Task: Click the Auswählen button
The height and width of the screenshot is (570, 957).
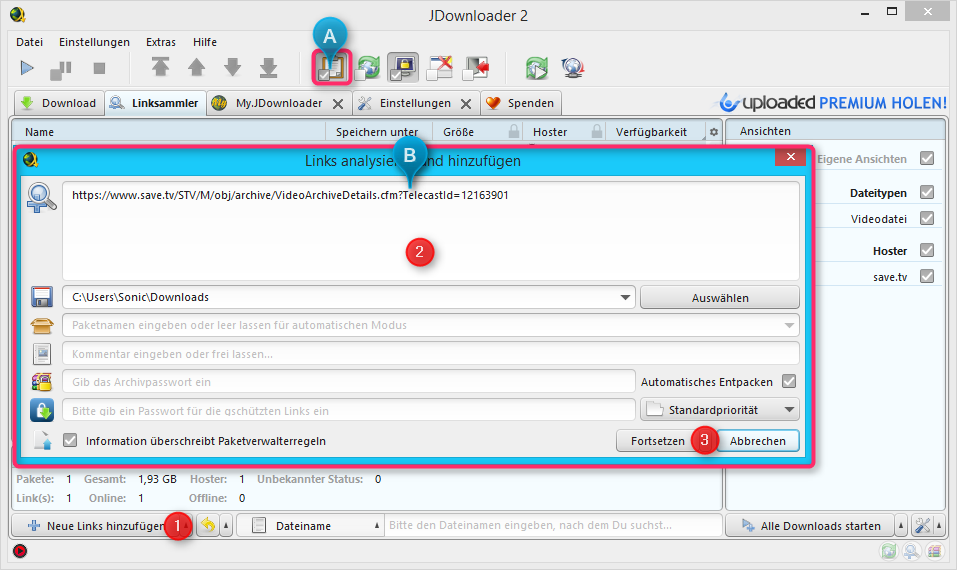Action: click(719, 297)
